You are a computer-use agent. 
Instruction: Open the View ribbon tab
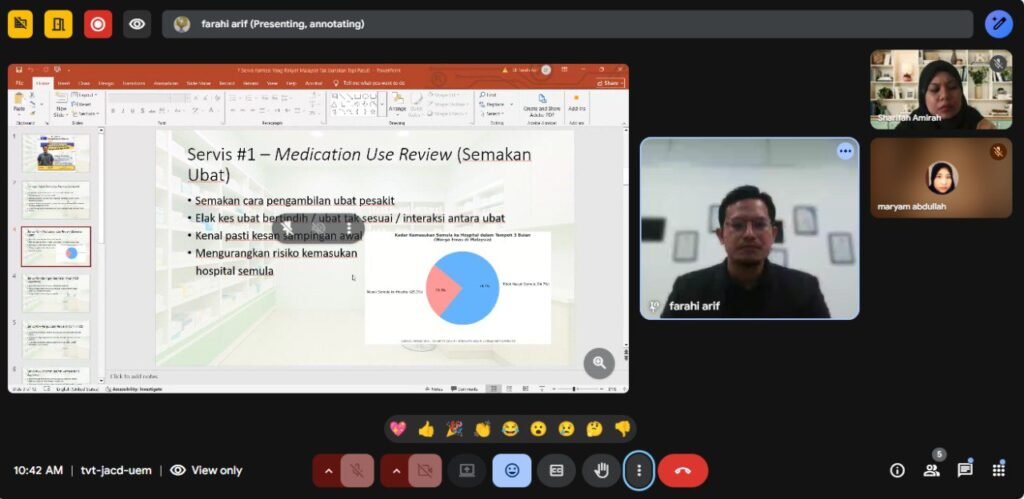point(272,83)
